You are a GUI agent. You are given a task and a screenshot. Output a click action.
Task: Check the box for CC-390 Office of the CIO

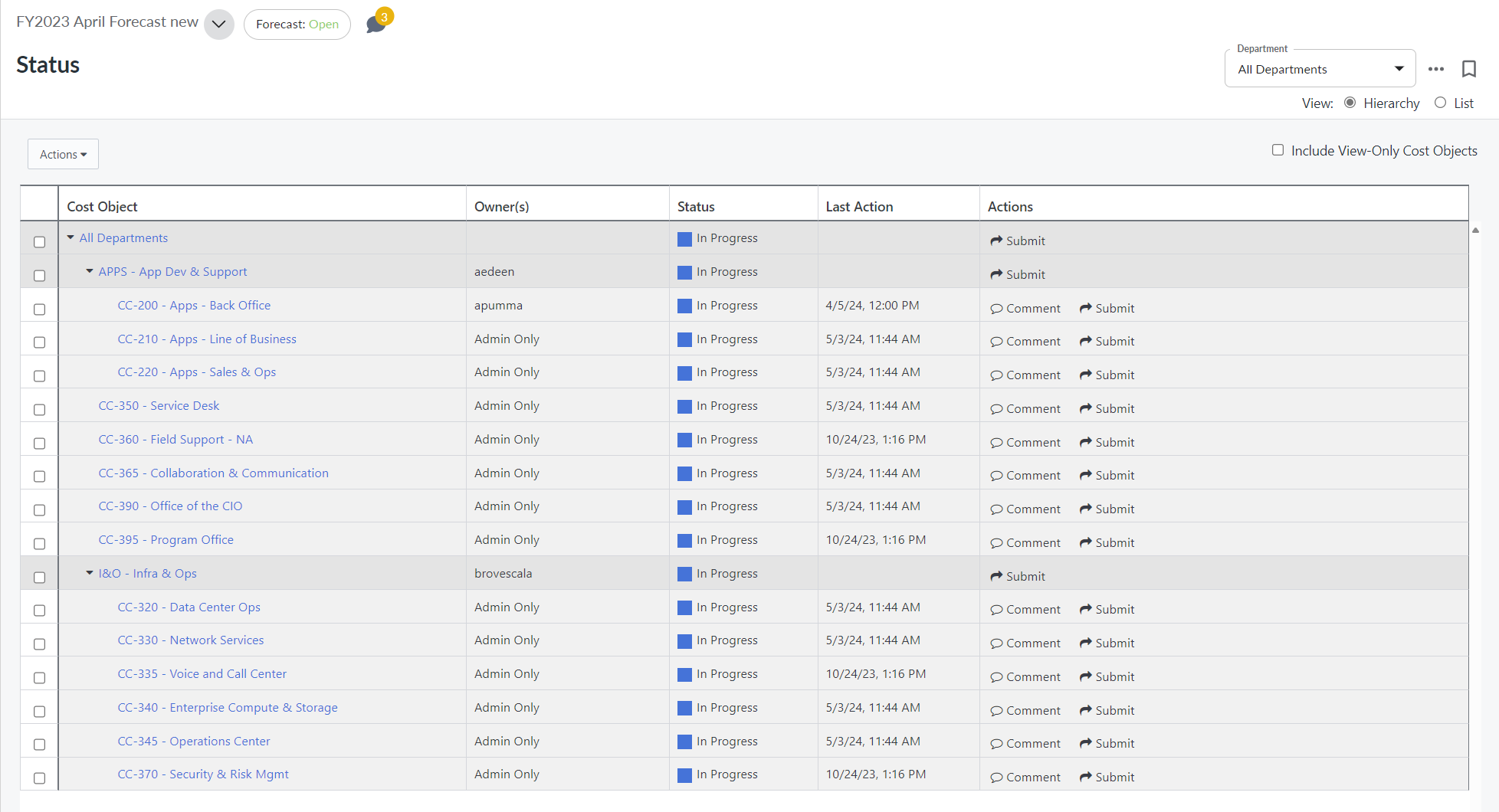[40, 510]
